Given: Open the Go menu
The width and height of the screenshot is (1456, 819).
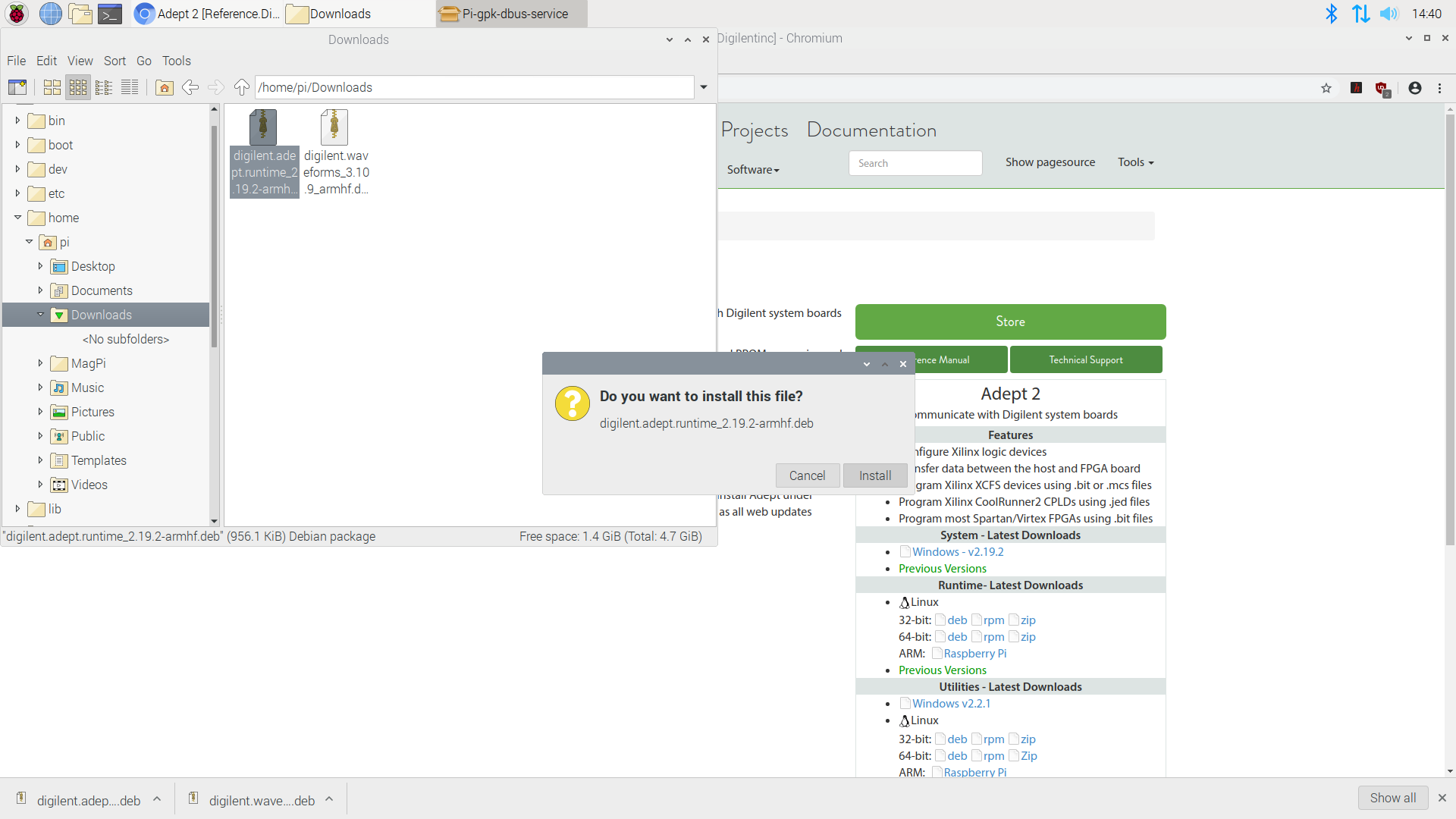Looking at the screenshot, I should pos(144,61).
